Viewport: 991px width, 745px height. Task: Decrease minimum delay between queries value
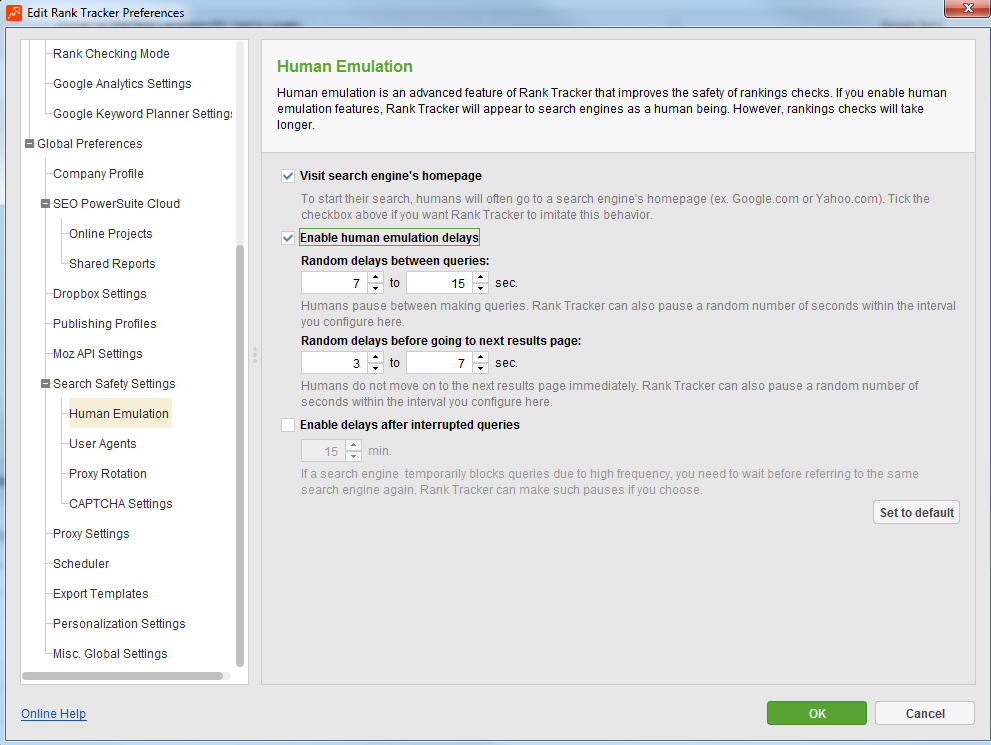(x=375, y=288)
